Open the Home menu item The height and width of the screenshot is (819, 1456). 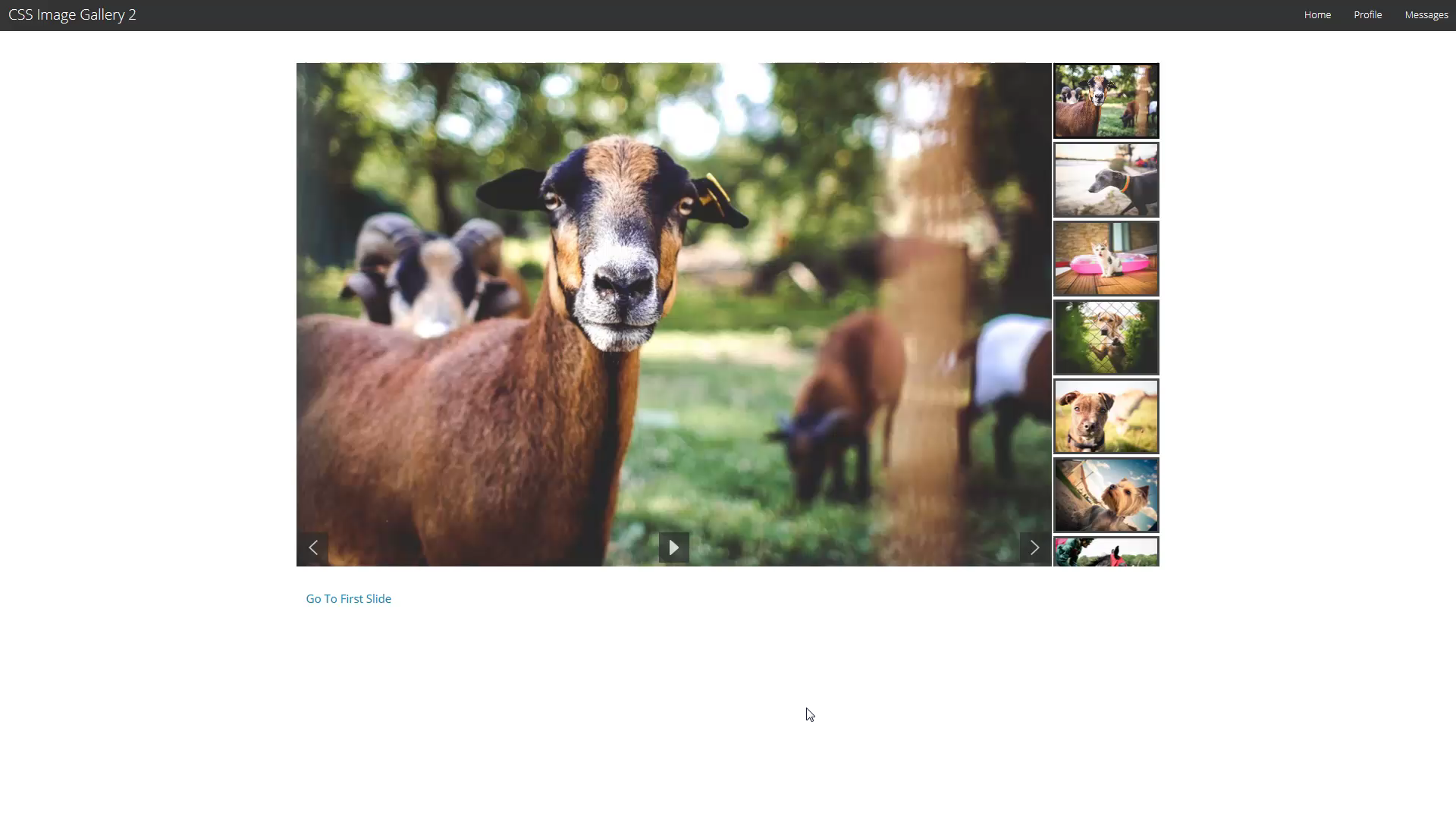click(x=1317, y=15)
